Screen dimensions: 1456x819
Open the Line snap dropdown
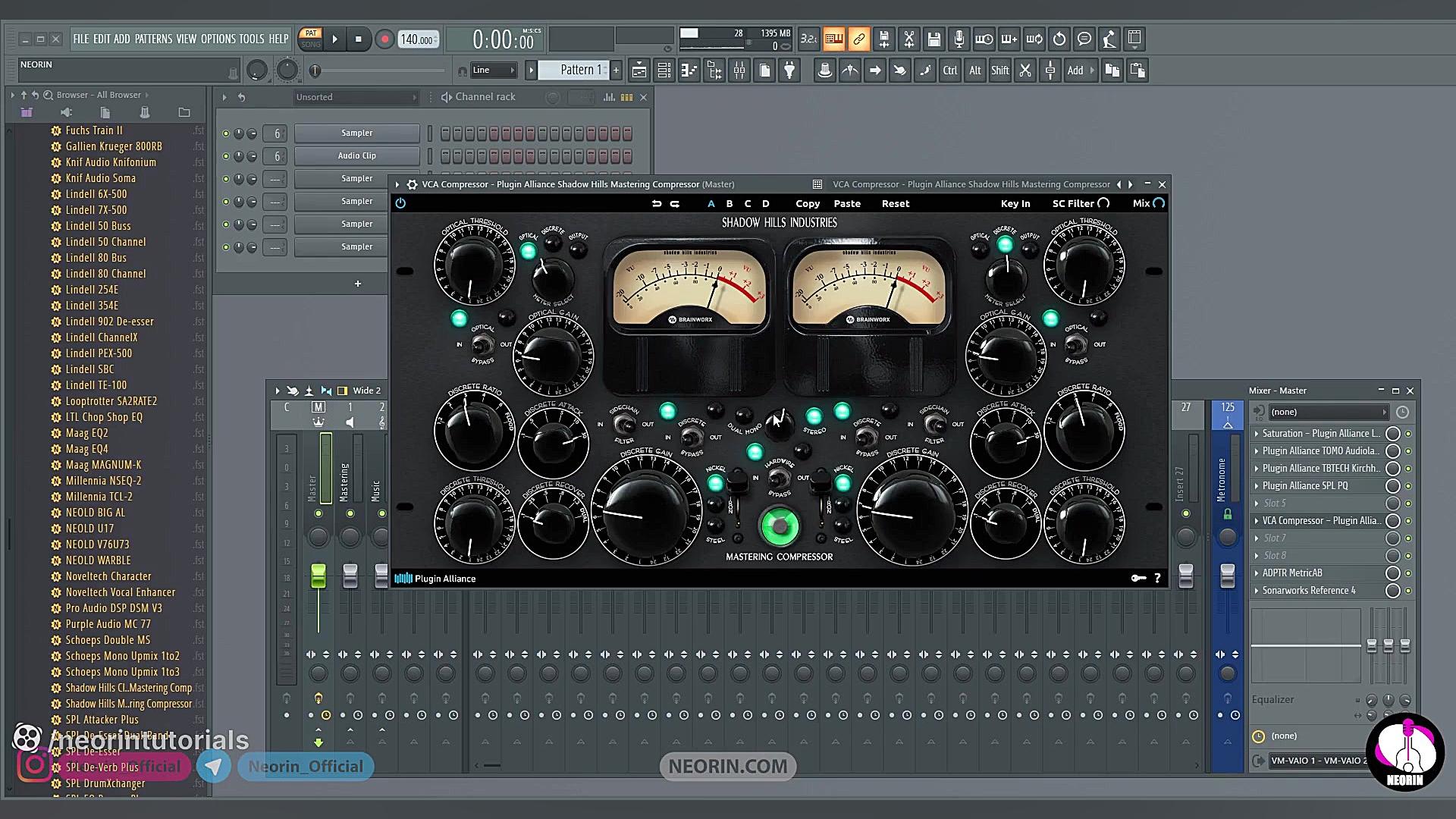pos(494,71)
